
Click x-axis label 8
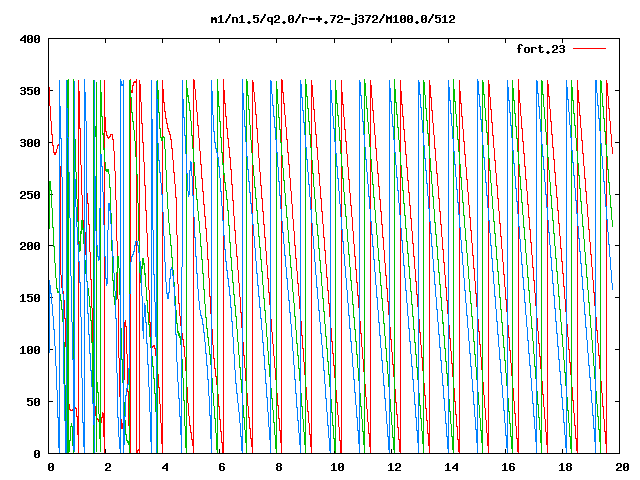click(x=279, y=467)
